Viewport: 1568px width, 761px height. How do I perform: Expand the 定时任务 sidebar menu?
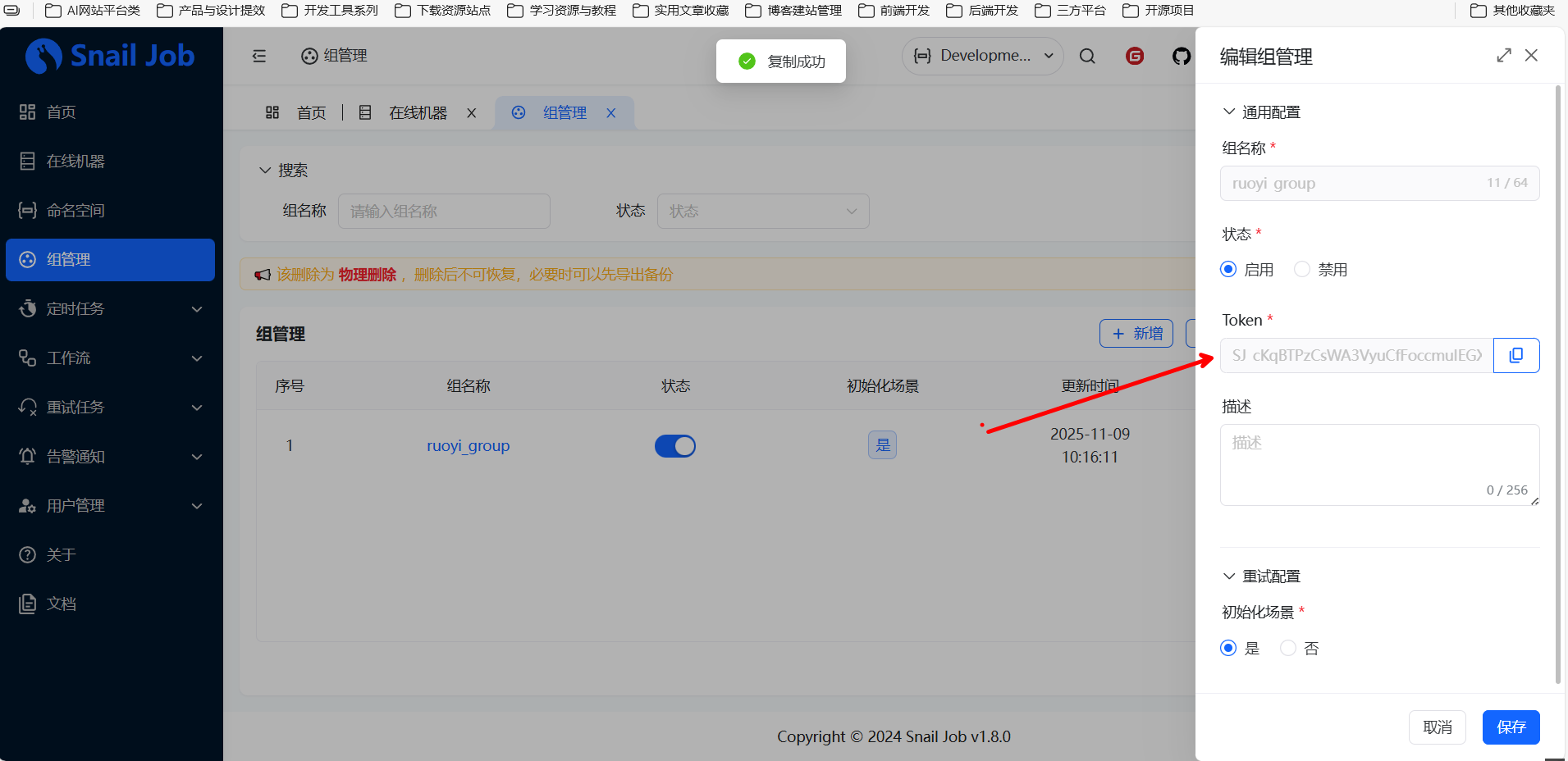pyautogui.click(x=110, y=309)
